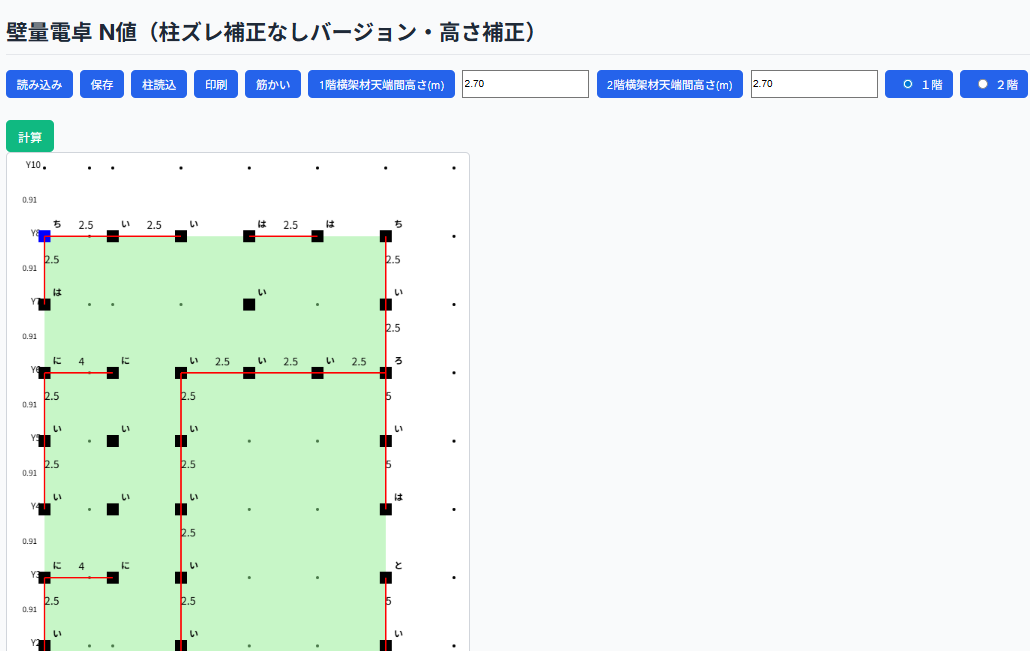
Task: Select the 1階 radio option
Action: pos(919,84)
